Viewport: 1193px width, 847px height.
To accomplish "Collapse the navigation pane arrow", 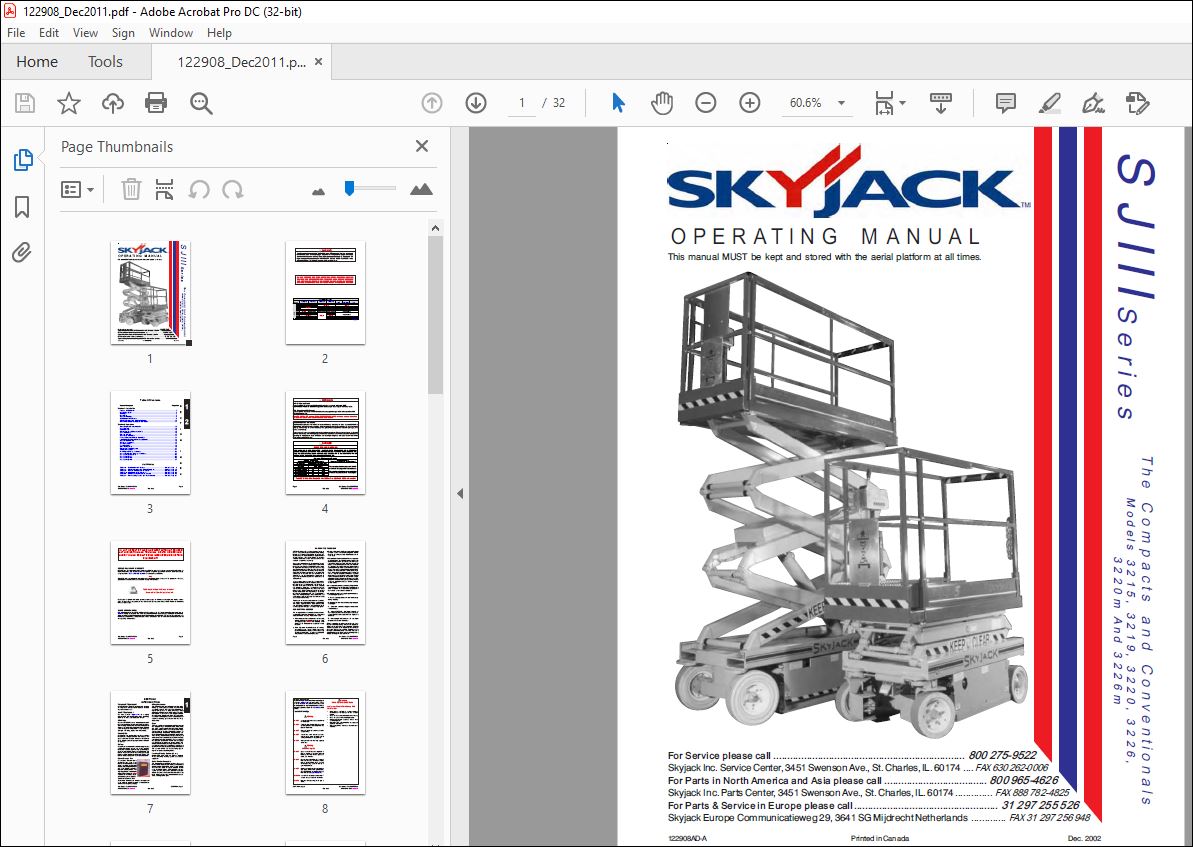I will pos(460,493).
